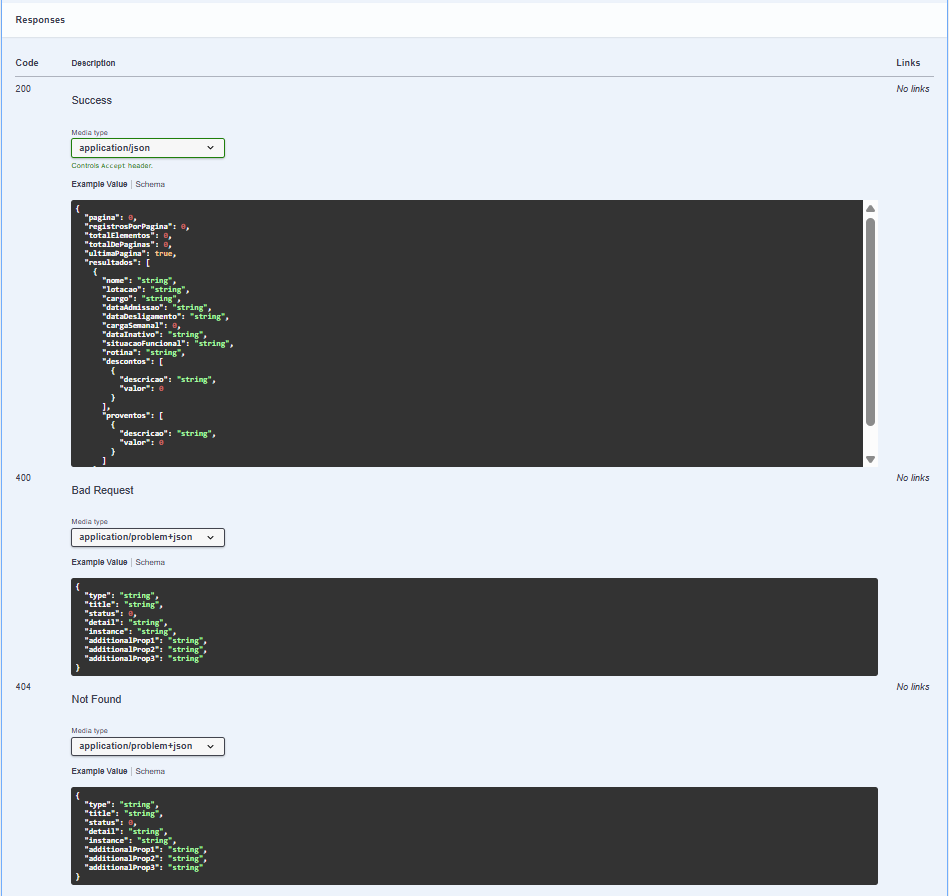Click the "proventos": [ line
This screenshot has width=949, height=896.
pyautogui.click(x=133, y=416)
